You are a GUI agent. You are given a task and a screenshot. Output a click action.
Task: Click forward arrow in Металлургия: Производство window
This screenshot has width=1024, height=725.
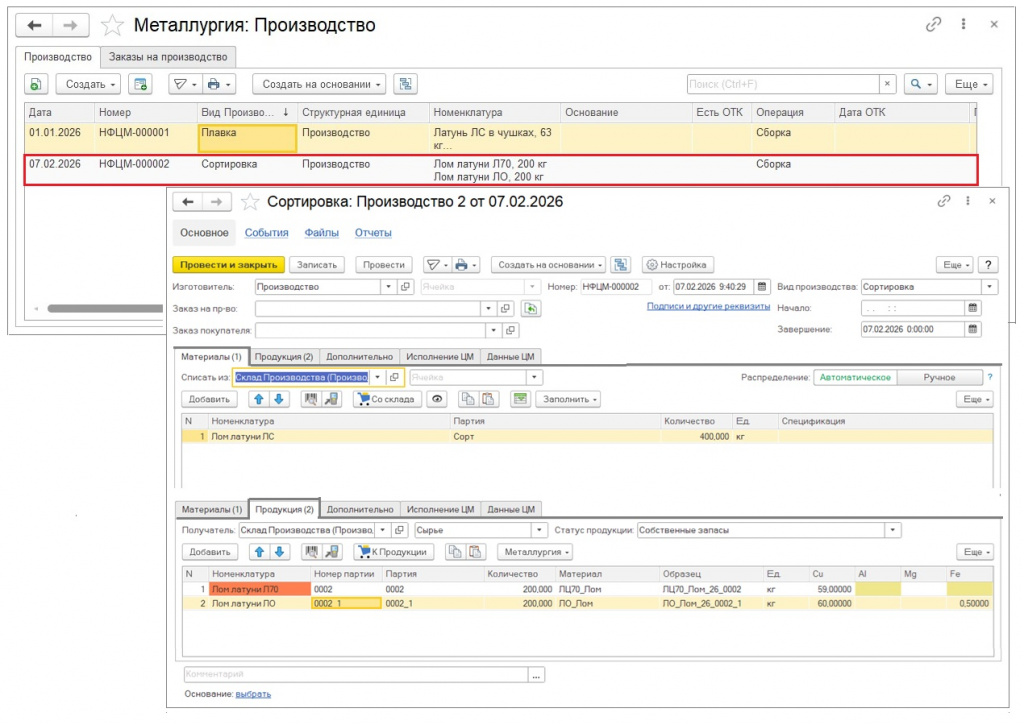(x=70, y=25)
